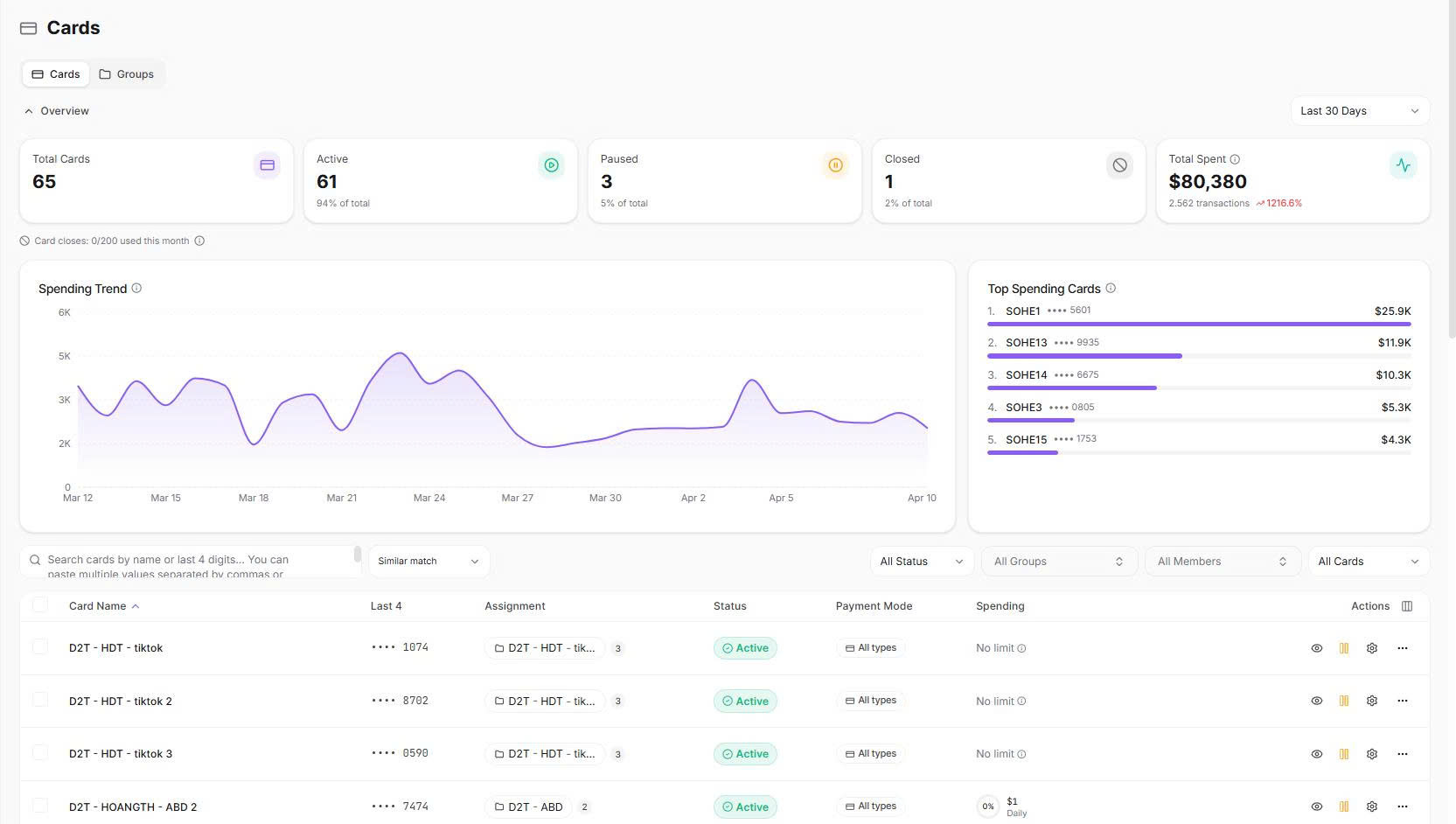Collapse the Overview section
This screenshot has height=824, width=1456.
point(56,111)
